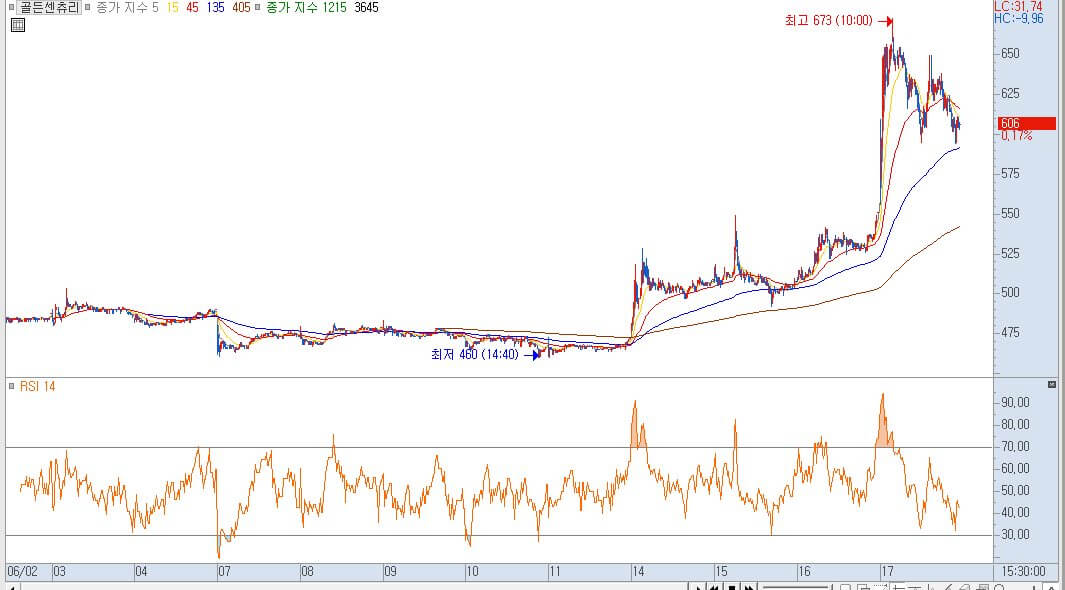The height and width of the screenshot is (590, 1065).
Task: Select the gray 종가 지수 5 moving-average label
Action: click(x=128, y=7)
